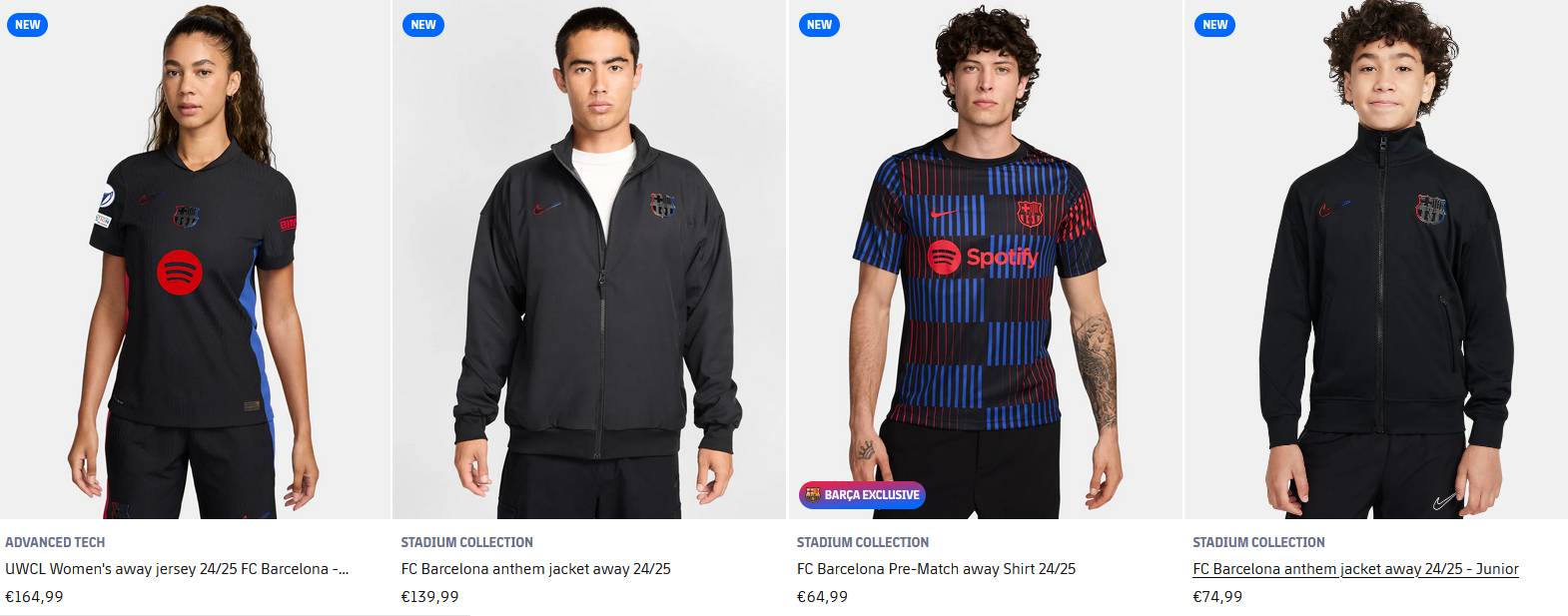The height and width of the screenshot is (616, 1568).
Task: Click the Advanced Tech category label
Action: 55,542
